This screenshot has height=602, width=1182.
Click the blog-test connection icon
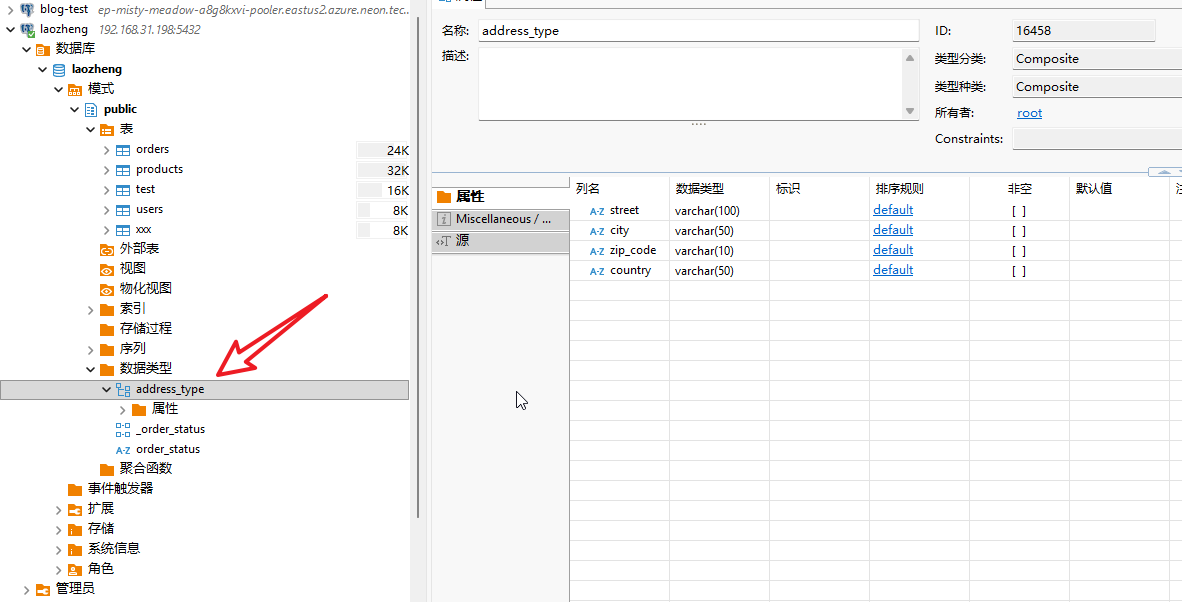[x=27, y=9]
